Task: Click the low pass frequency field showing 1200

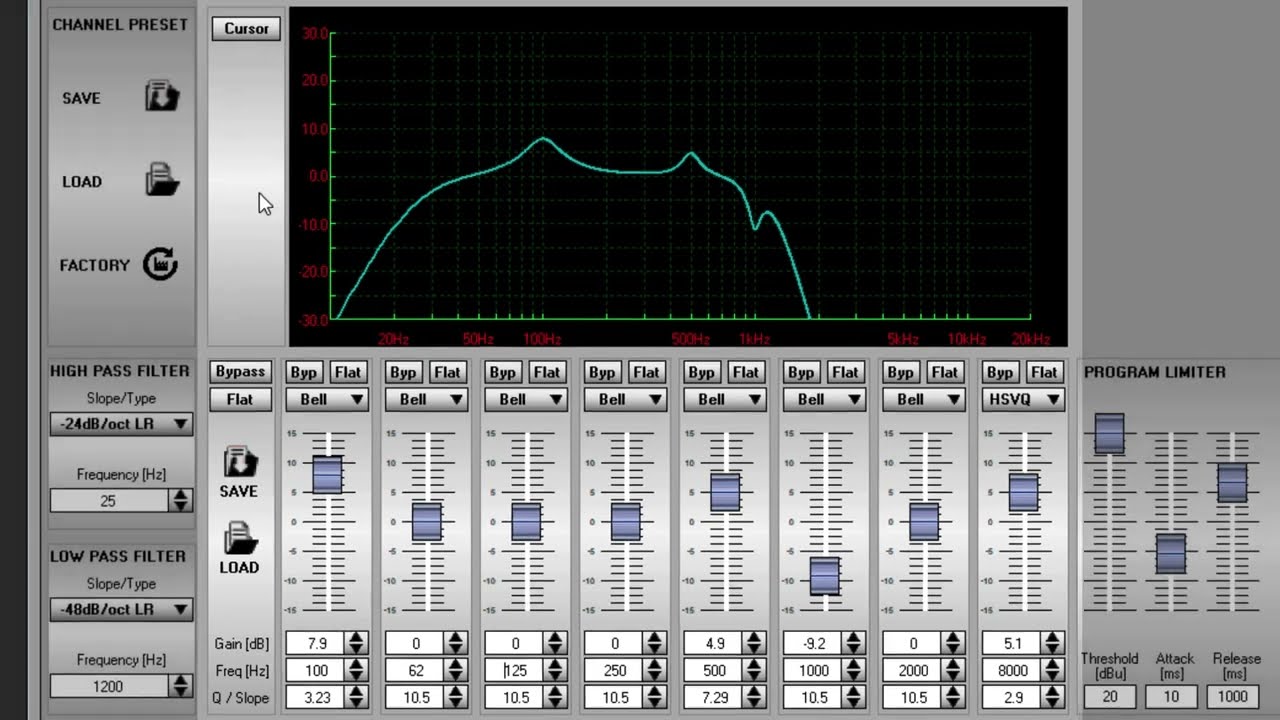Action: click(x=110, y=686)
